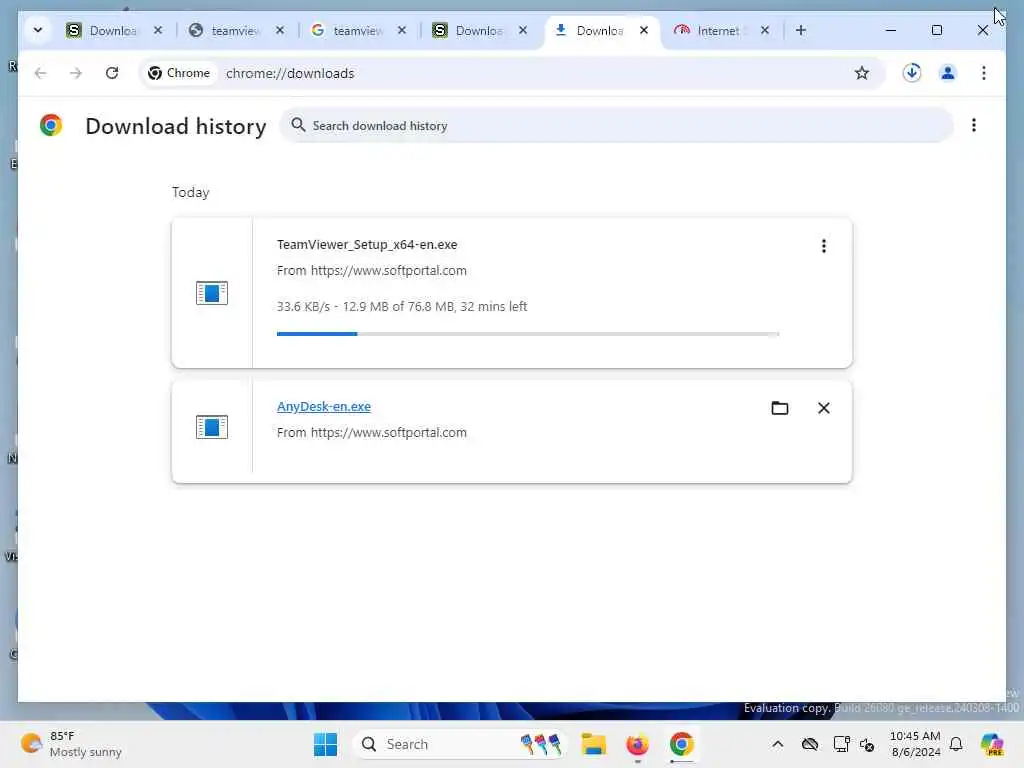Click the muted volume tray icon
1024x768 pixels.
pyautogui.click(x=867, y=744)
